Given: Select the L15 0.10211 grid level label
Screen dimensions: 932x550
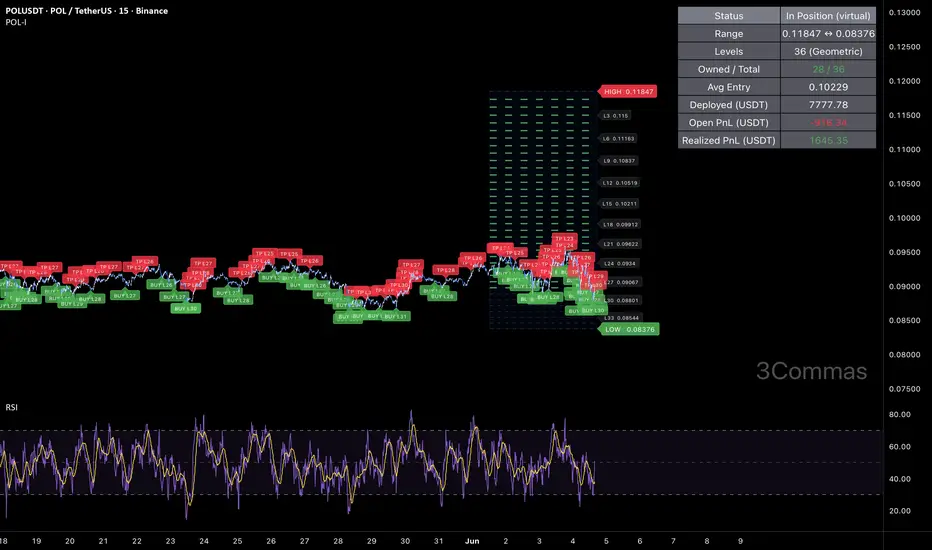Looking at the screenshot, I should coord(619,204).
